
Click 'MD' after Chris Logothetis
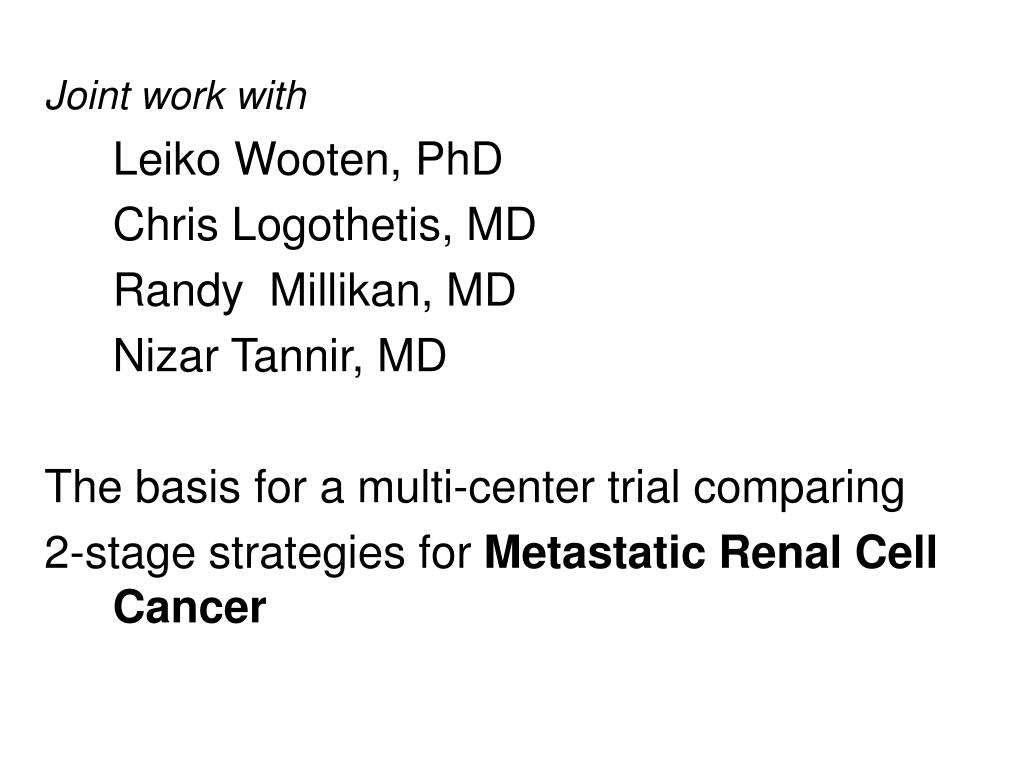(x=501, y=225)
